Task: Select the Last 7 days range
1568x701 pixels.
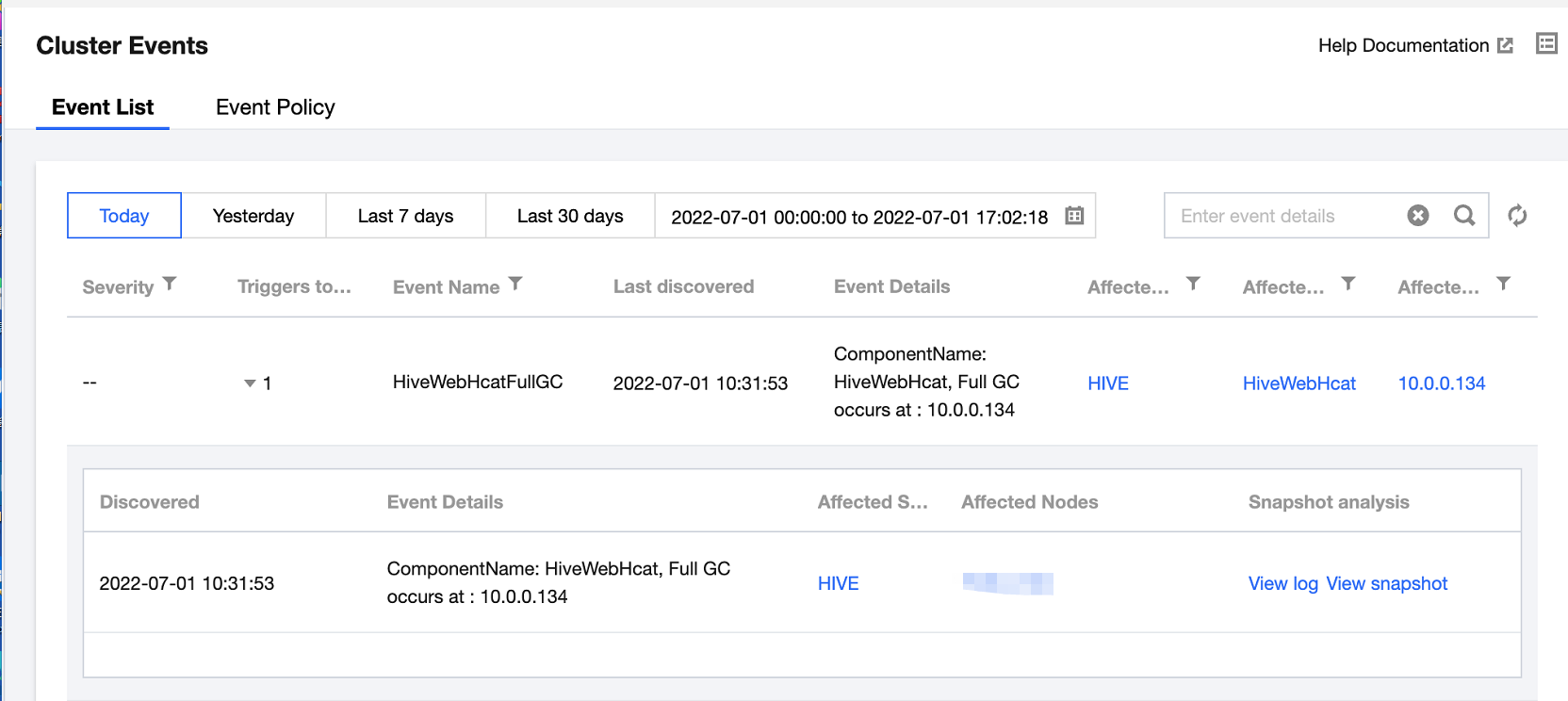Action: click(405, 216)
